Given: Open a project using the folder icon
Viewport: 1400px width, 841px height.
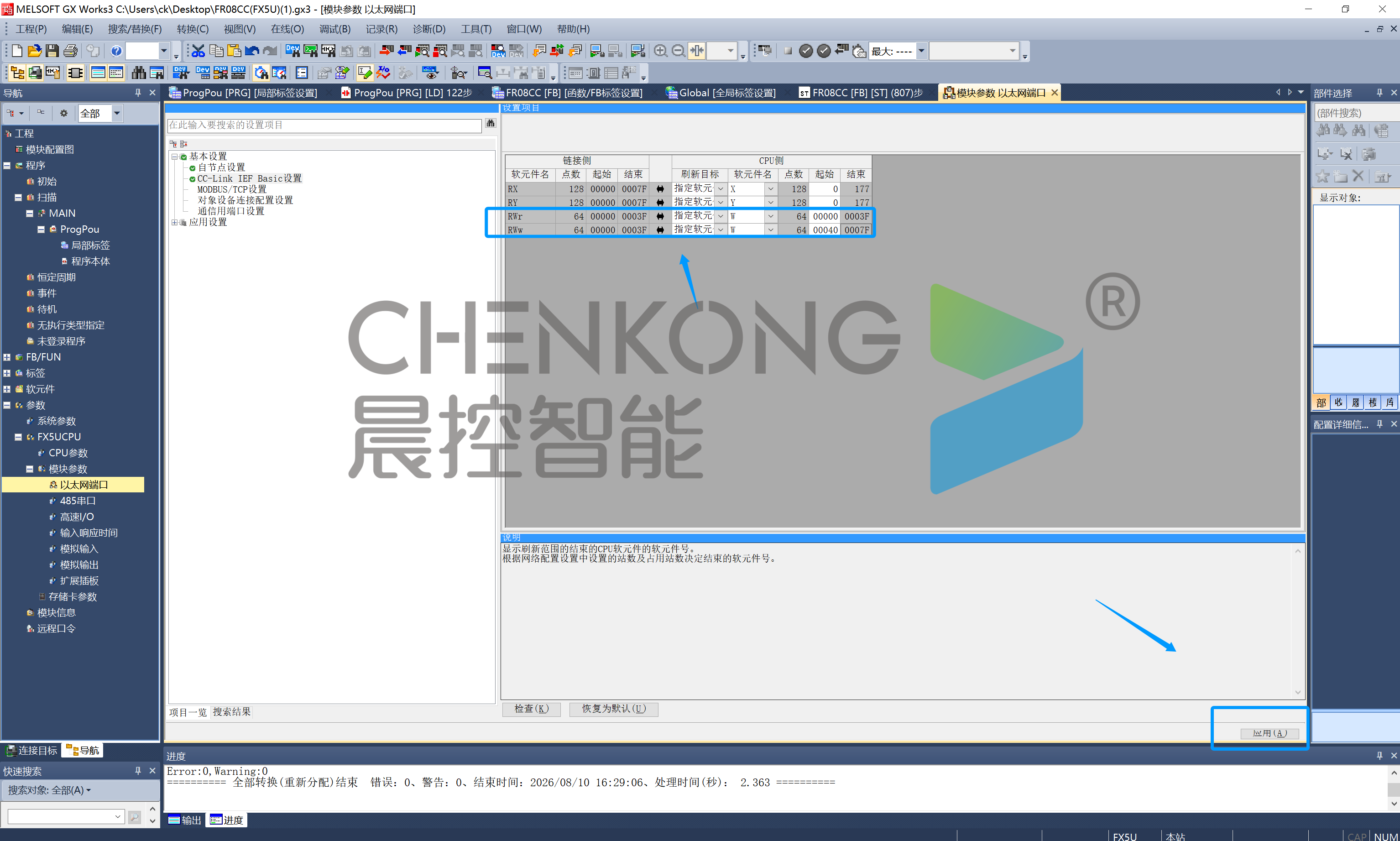Looking at the screenshot, I should tap(35, 51).
